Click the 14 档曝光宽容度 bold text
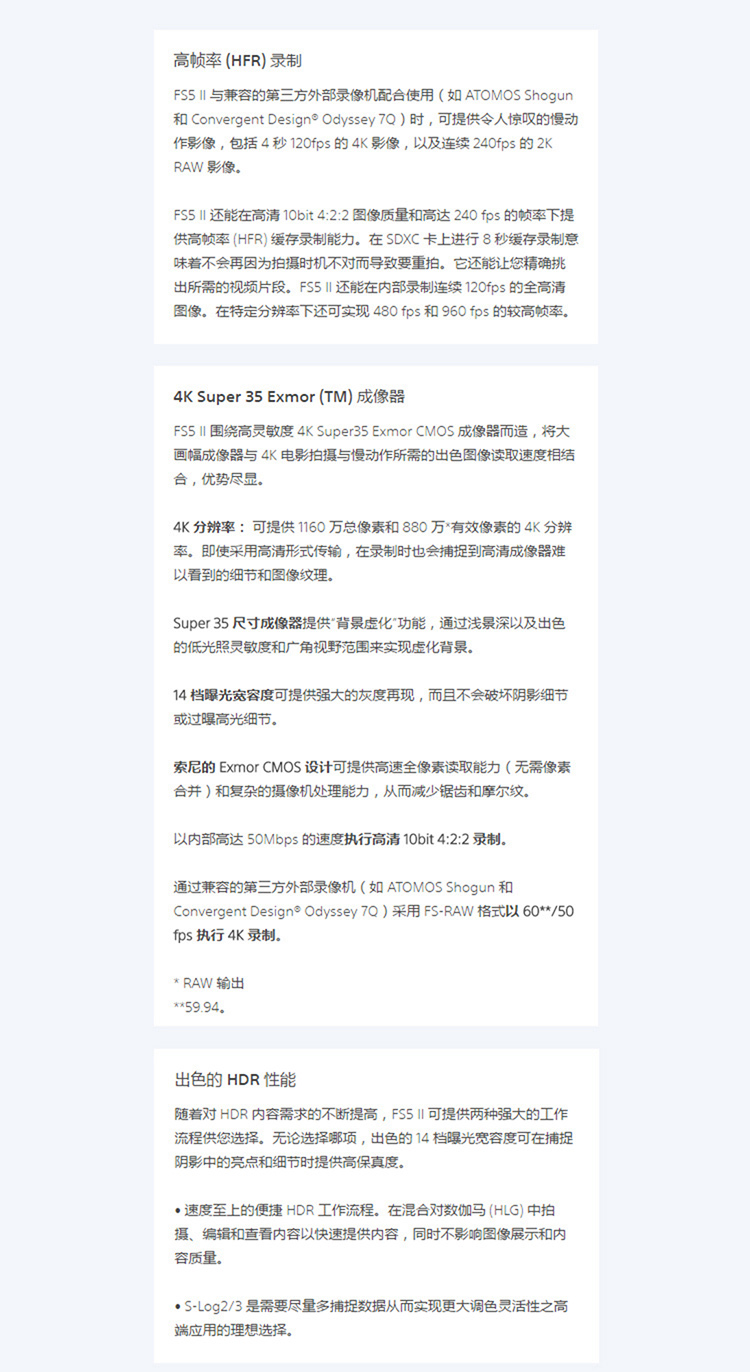Image resolution: width=750 pixels, height=1372 pixels. 223,695
